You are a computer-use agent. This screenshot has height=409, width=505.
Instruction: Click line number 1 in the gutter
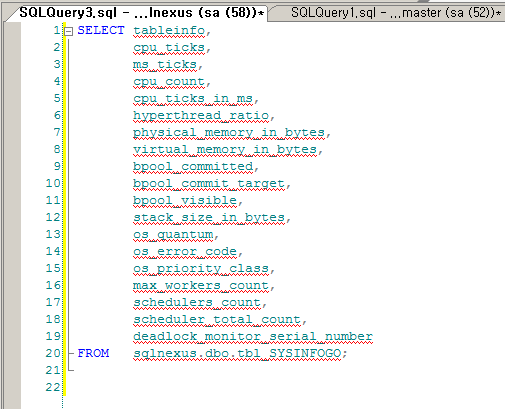tap(57, 30)
